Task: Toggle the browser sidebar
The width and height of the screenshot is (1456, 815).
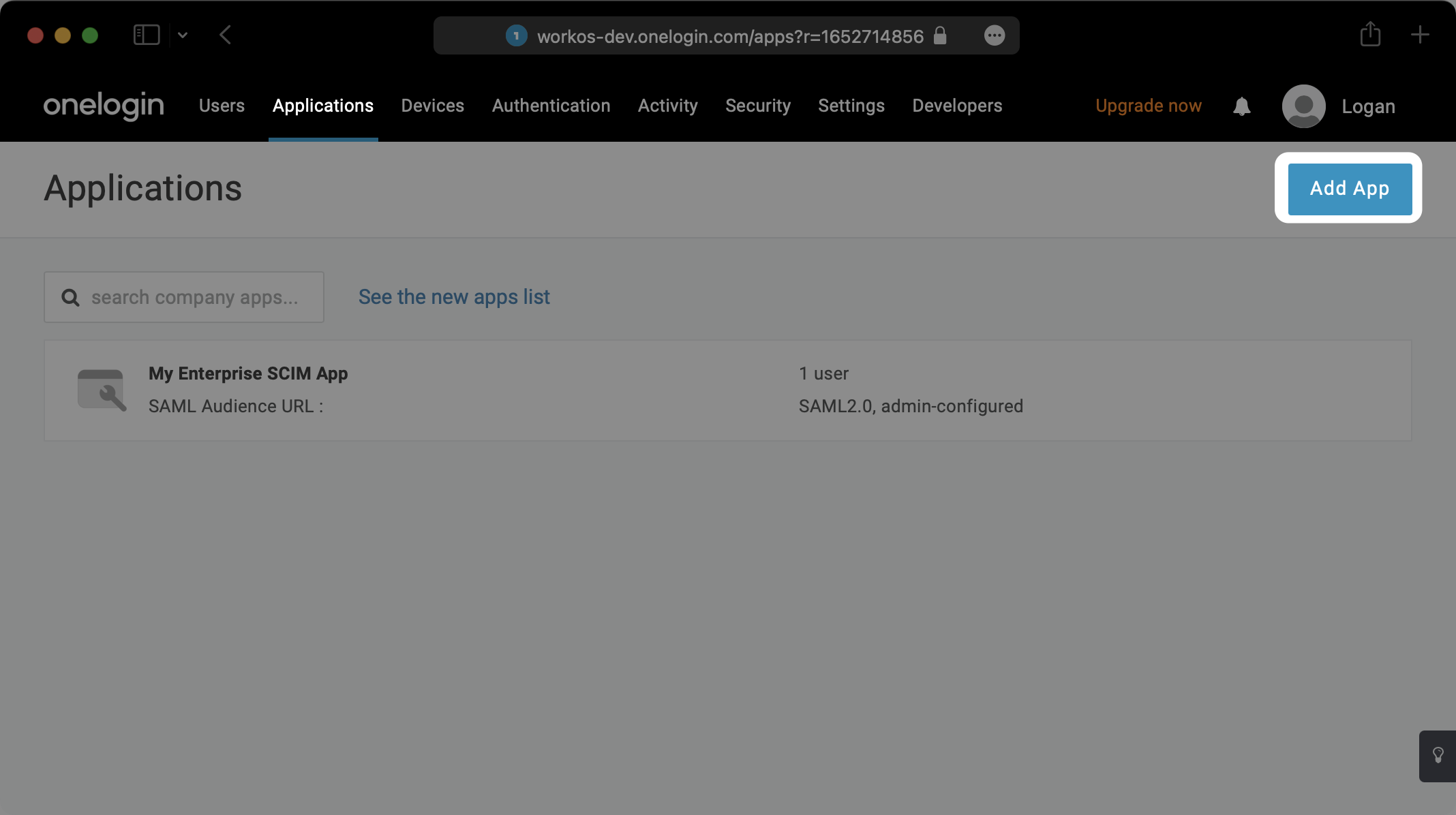Action: point(147,35)
